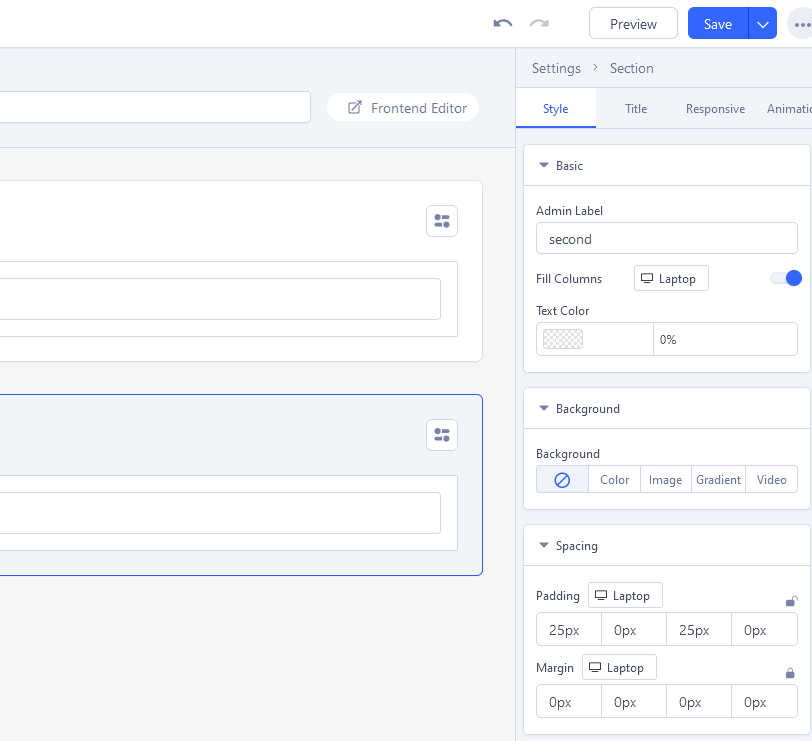Collapse the Spacing settings group

coord(544,546)
